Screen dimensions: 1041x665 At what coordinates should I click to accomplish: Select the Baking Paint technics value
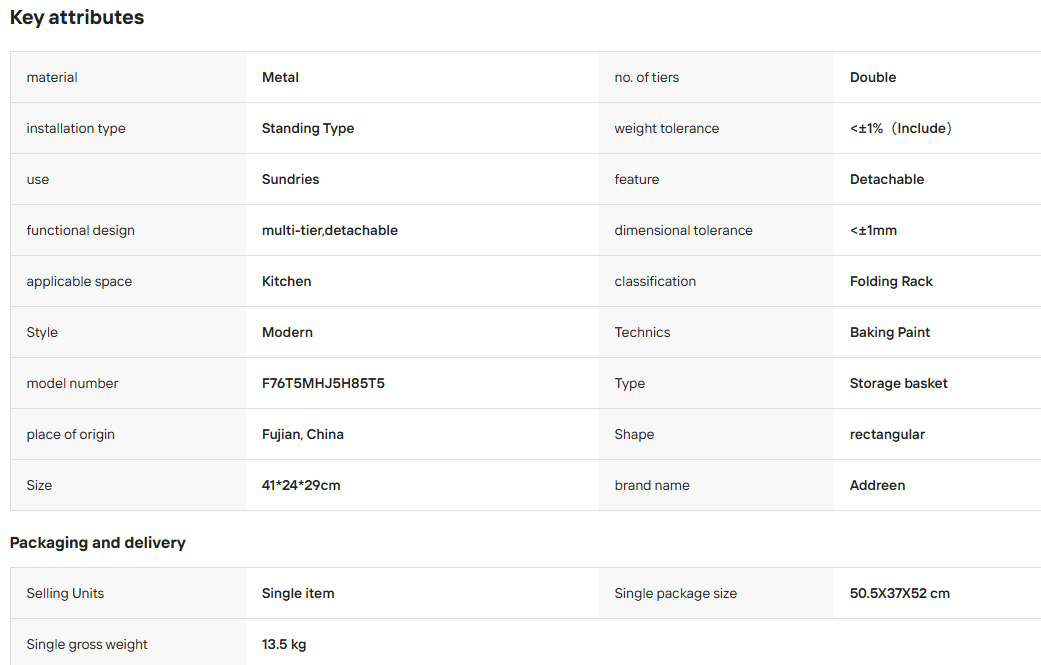click(x=890, y=332)
